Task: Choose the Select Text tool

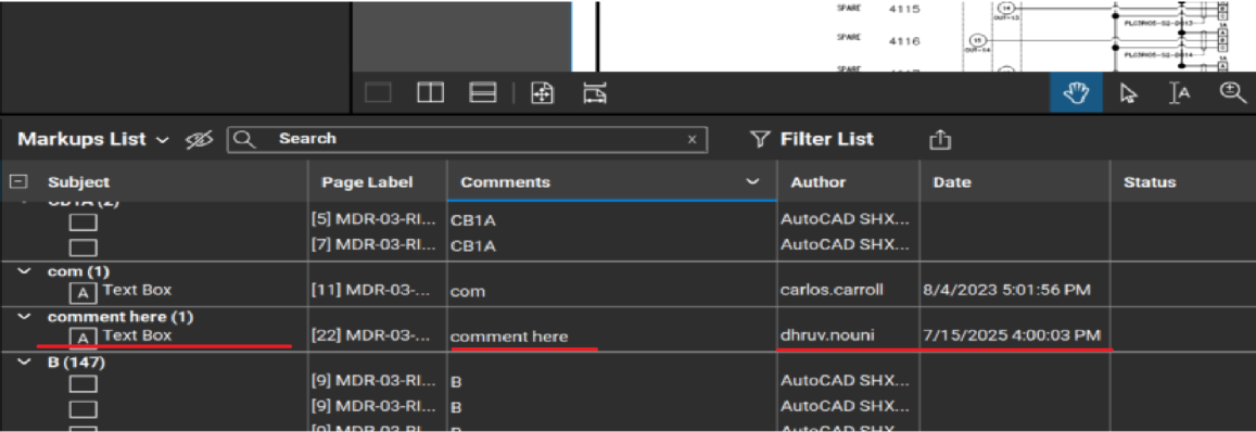Action: pos(1180,93)
